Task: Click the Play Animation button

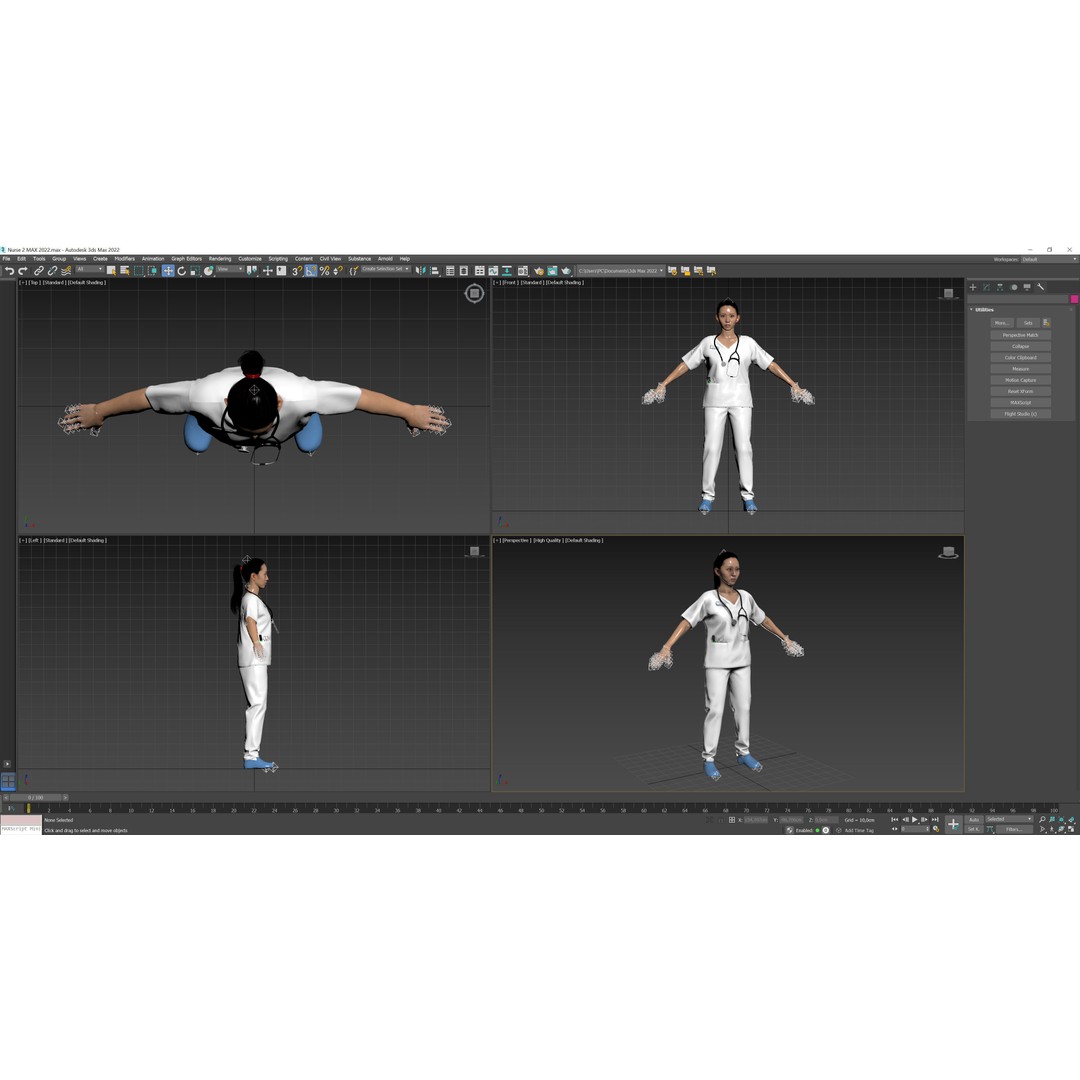Action: point(915,820)
